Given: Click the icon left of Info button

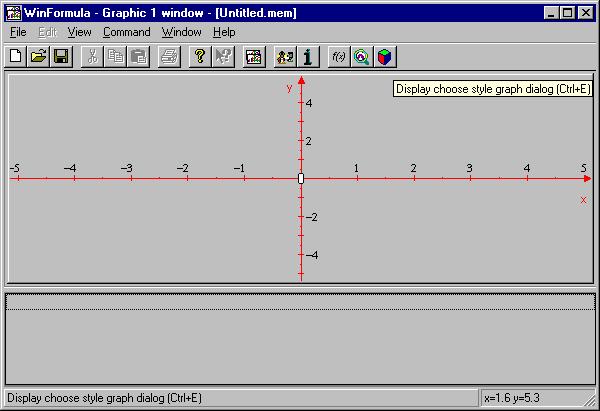Looking at the screenshot, I should click(286, 57).
